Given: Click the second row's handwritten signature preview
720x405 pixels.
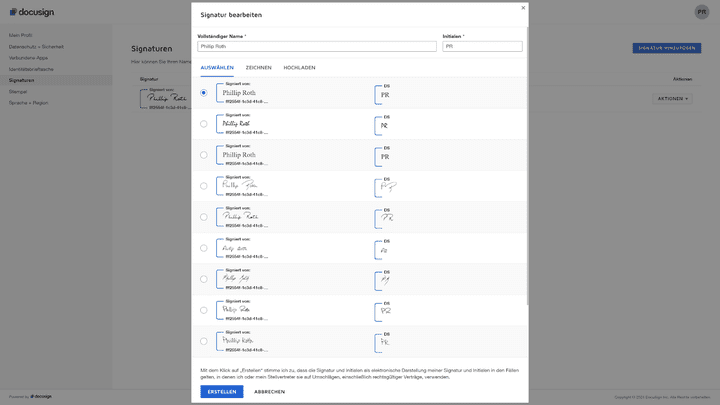Looking at the screenshot, I should click(x=237, y=124).
